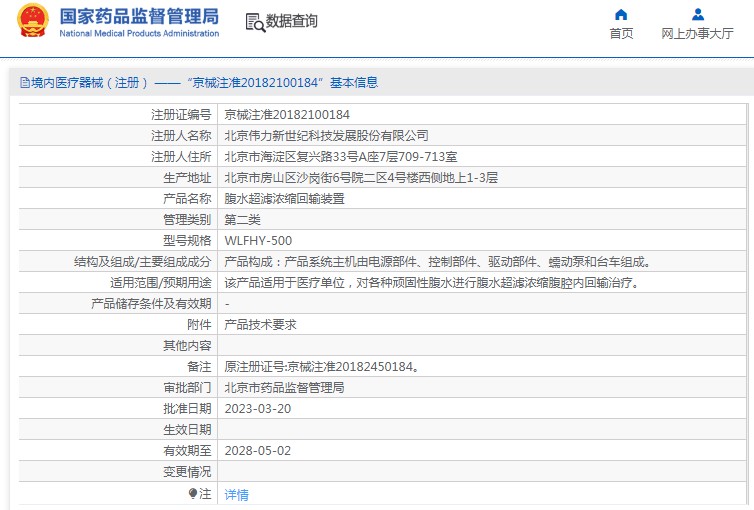Screen dimensions: 754x510
Task: Click 产品技术要求 attachment value
Action: 261,325
